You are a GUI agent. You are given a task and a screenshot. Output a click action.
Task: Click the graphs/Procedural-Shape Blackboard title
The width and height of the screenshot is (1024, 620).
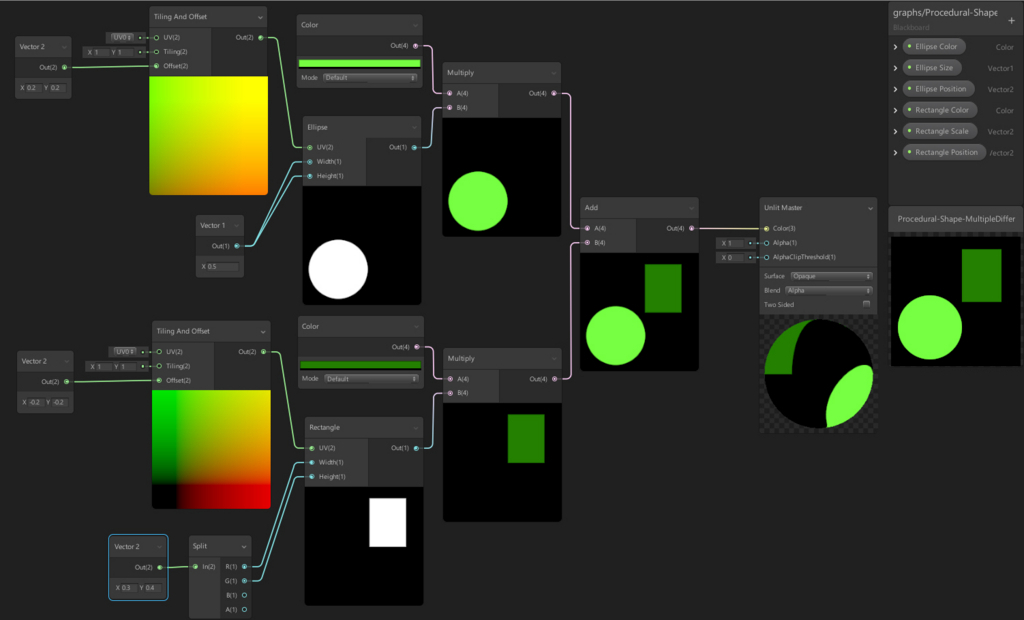pos(945,12)
